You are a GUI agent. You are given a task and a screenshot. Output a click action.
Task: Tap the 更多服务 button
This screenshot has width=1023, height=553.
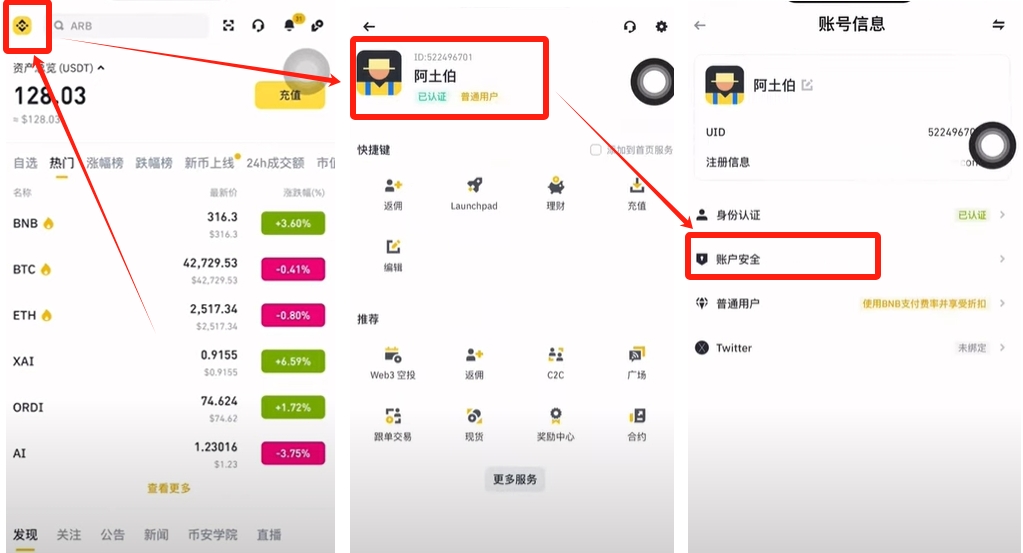click(515, 479)
